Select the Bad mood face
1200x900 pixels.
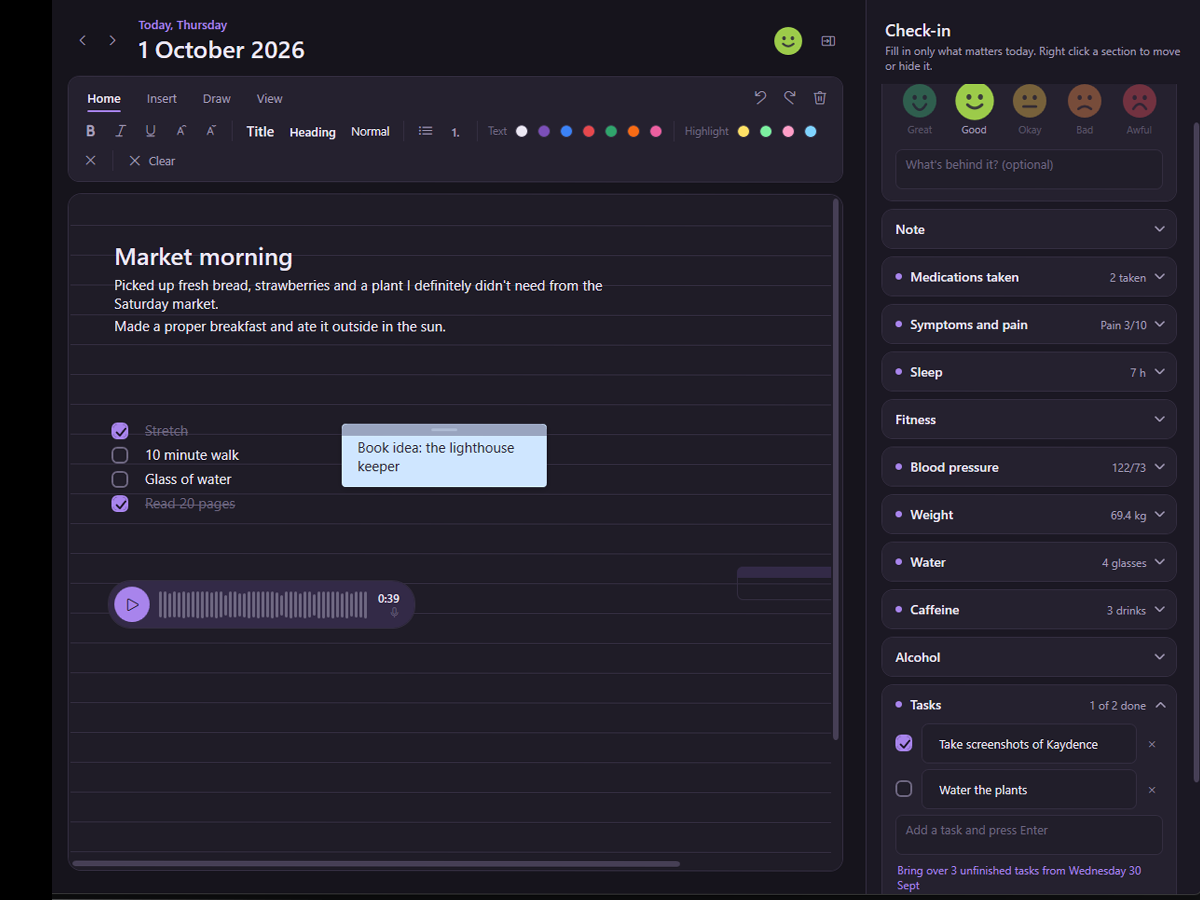pos(1084,100)
